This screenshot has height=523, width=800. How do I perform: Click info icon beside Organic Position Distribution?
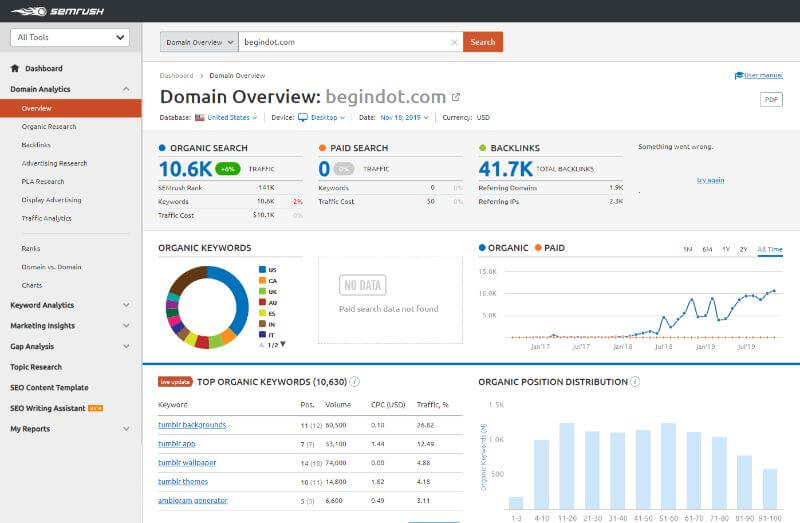coord(635,382)
